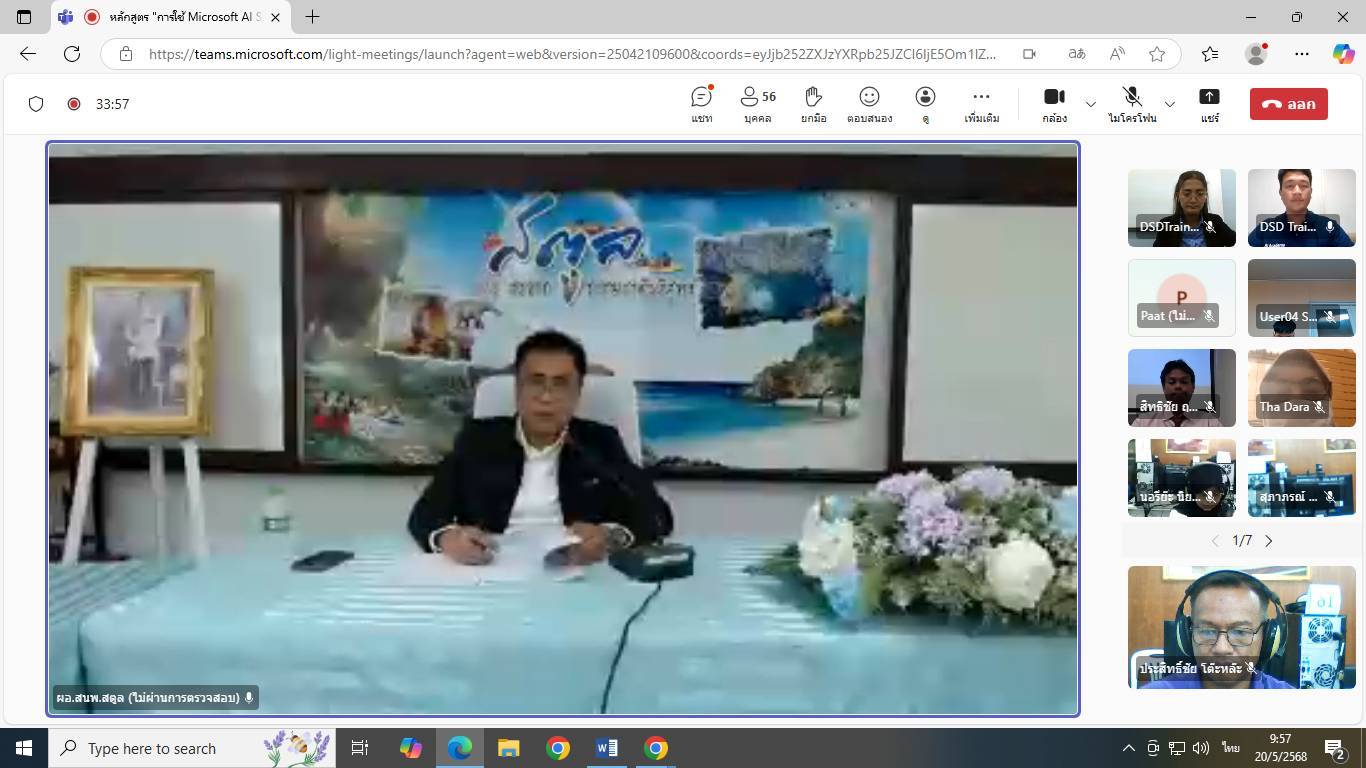Open the More actions ellipsis menu
Screen dimensions: 1366x768
[981, 103]
